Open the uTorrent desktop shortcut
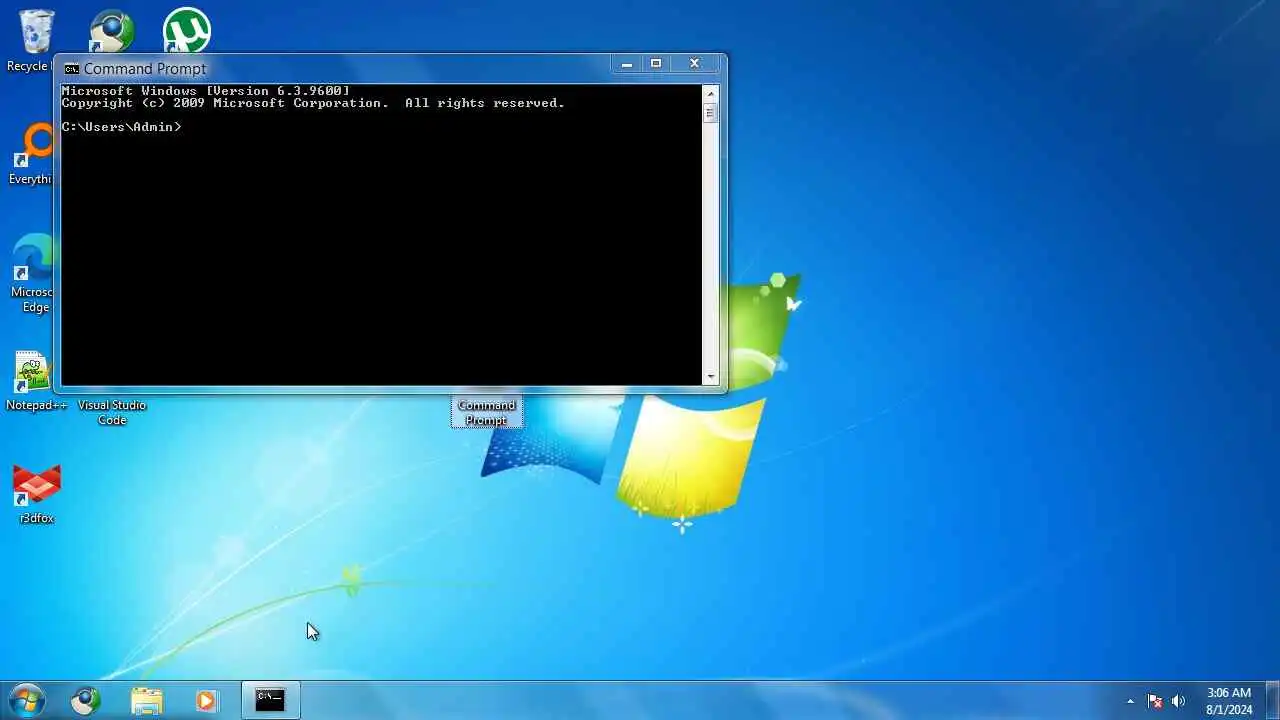This screenshot has width=1280, height=720. [x=187, y=30]
